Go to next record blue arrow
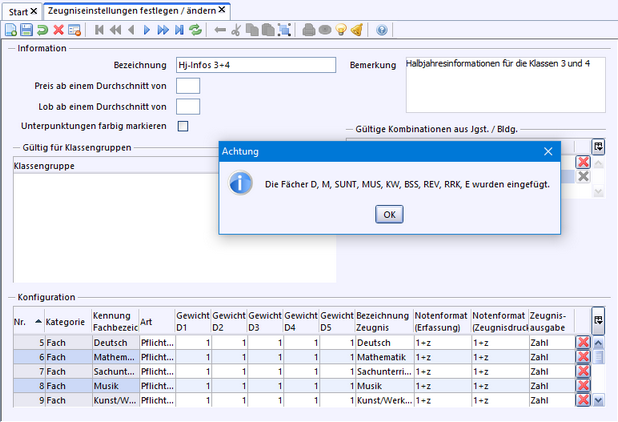This screenshot has width=618, height=422. (x=147, y=30)
